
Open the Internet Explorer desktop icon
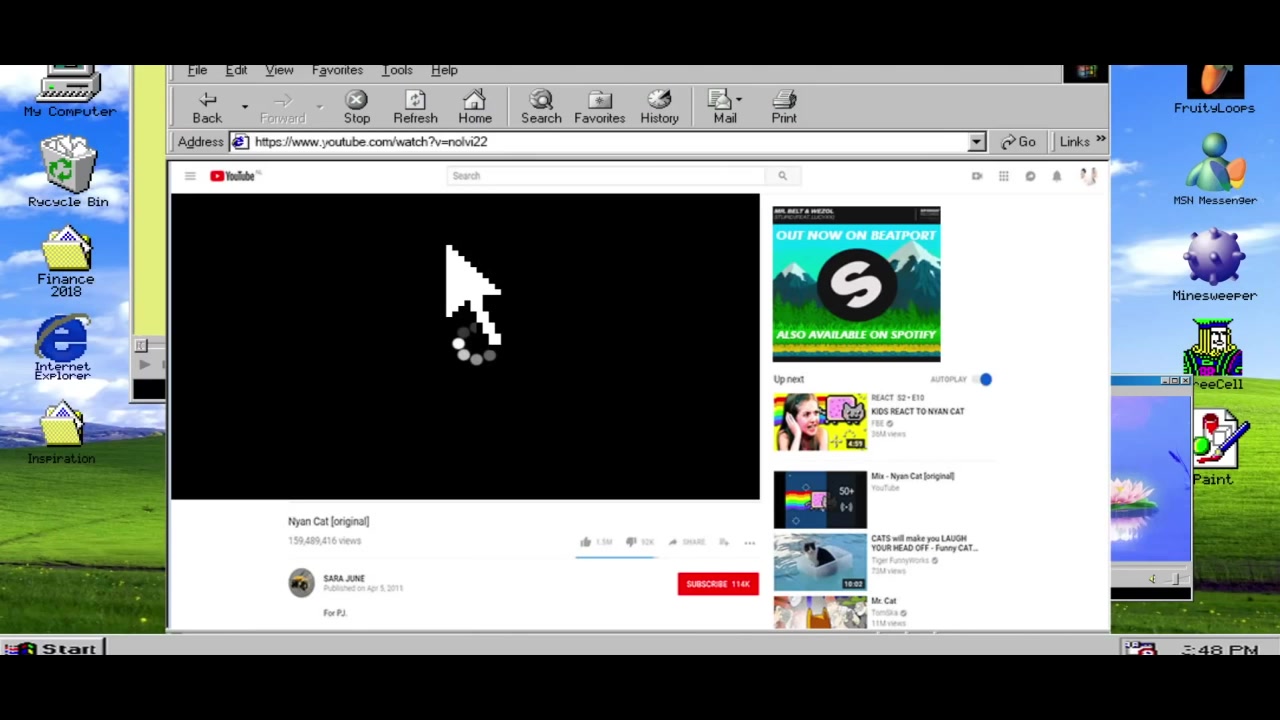click(x=62, y=348)
